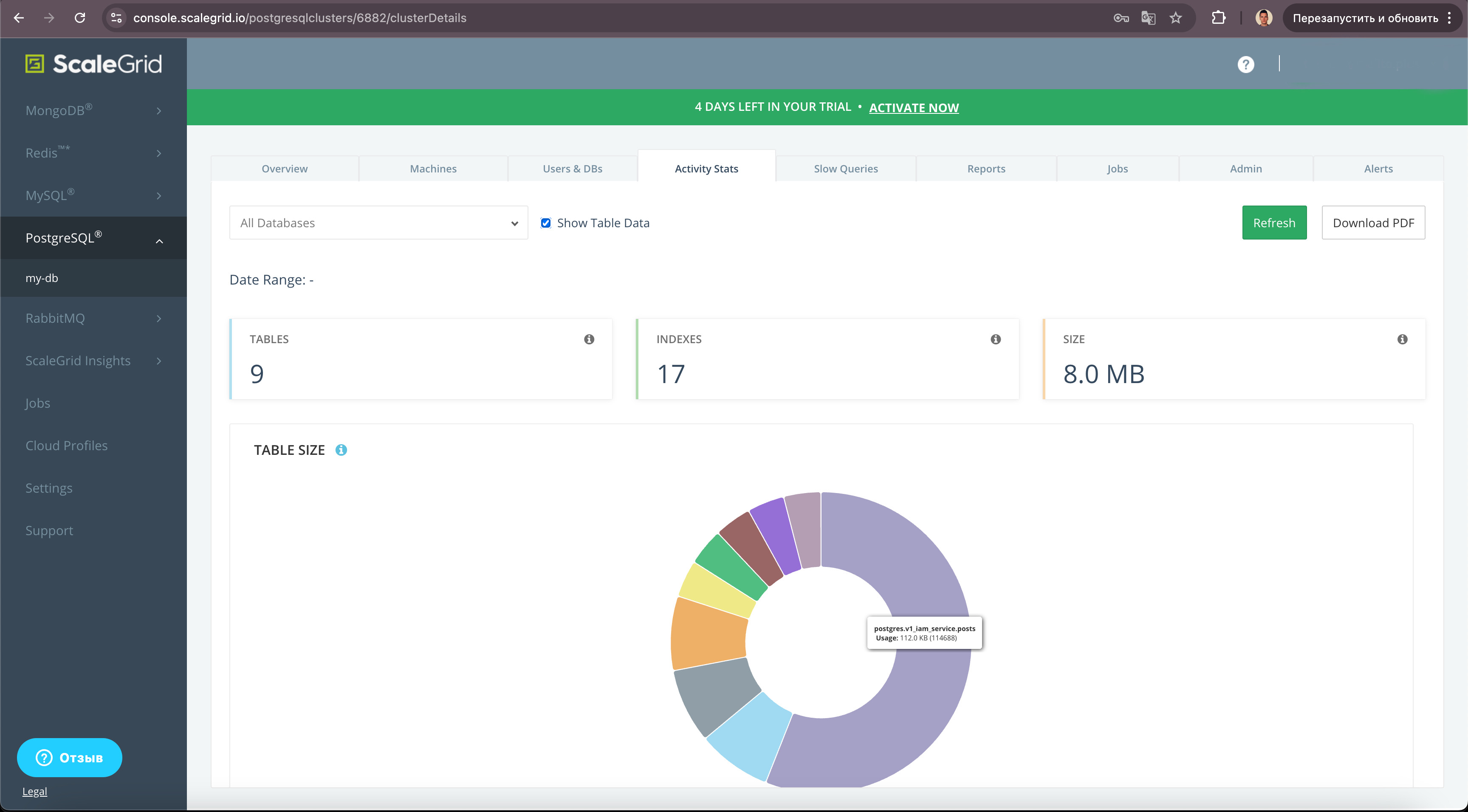Click the browser forward arrow
Viewport: 1468px width, 812px height.
click(x=50, y=18)
